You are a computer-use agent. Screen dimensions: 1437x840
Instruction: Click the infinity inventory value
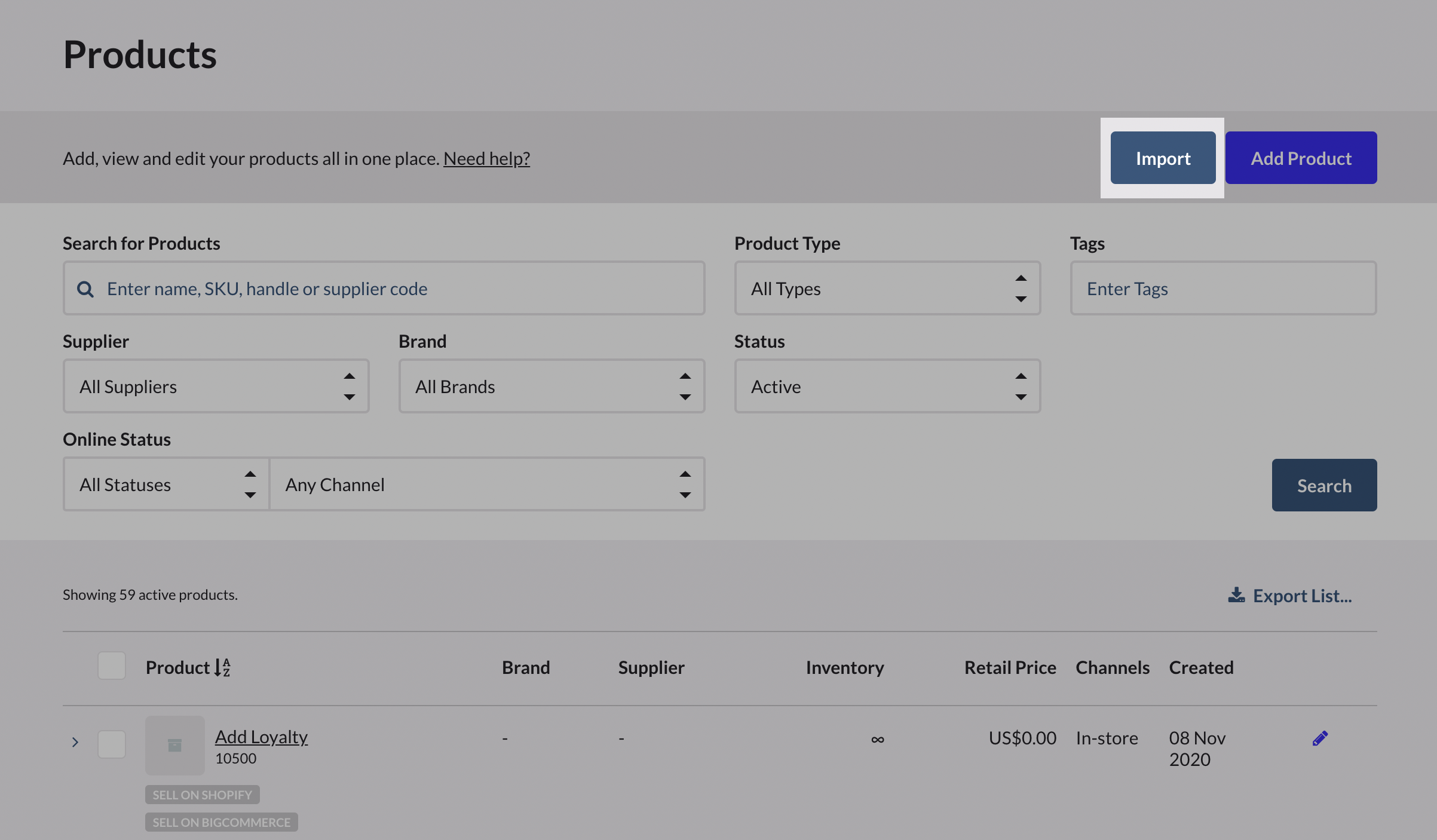[x=877, y=740]
